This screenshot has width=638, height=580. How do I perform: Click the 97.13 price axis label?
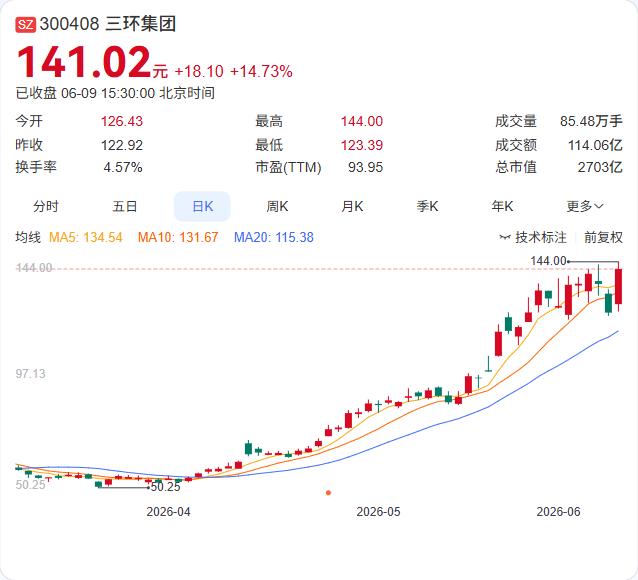(x=31, y=374)
